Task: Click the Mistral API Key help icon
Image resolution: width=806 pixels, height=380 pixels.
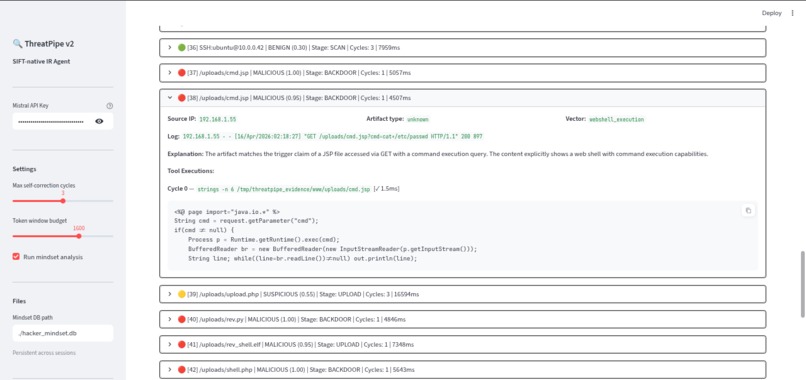Action: [109, 106]
